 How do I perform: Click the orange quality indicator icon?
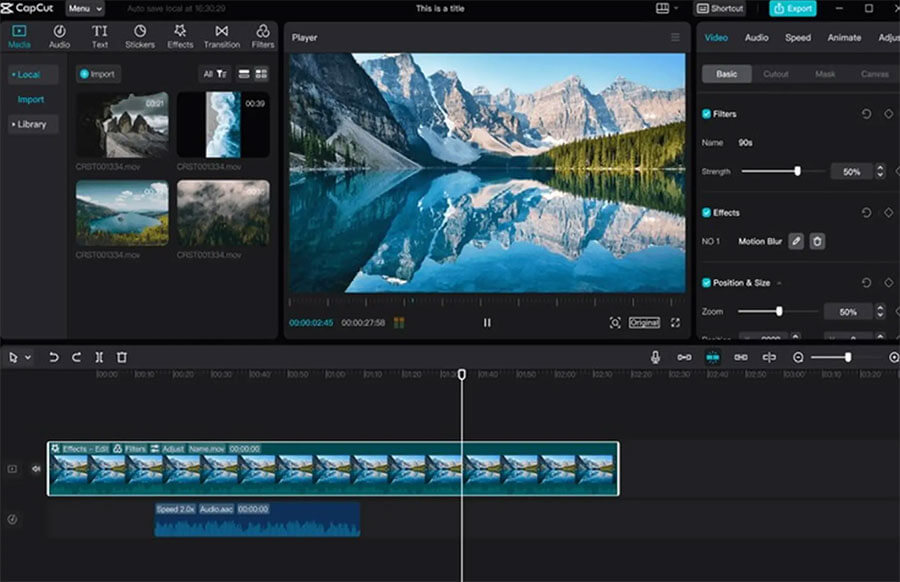tap(399, 323)
